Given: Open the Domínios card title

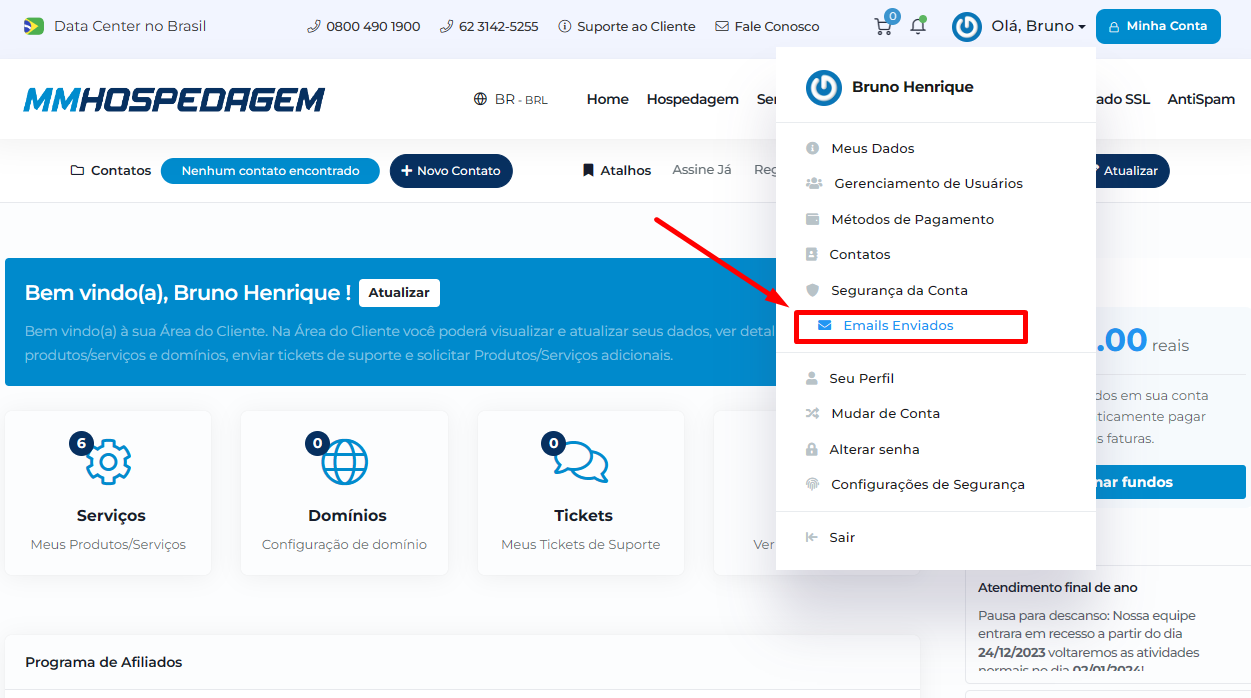Looking at the screenshot, I should [x=347, y=516].
